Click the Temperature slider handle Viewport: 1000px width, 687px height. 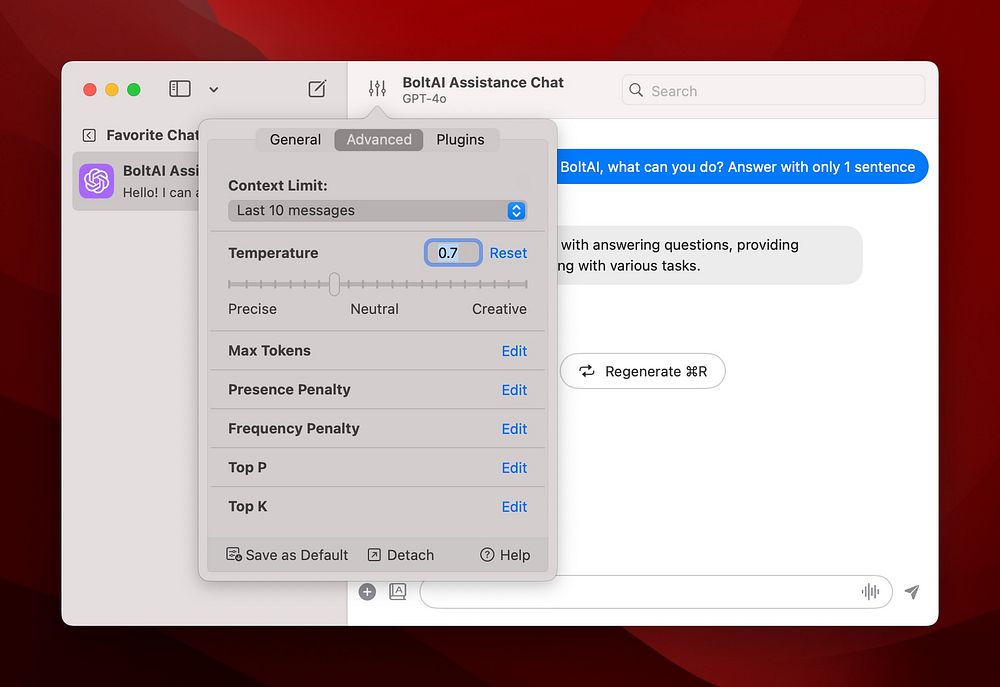[x=334, y=284]
